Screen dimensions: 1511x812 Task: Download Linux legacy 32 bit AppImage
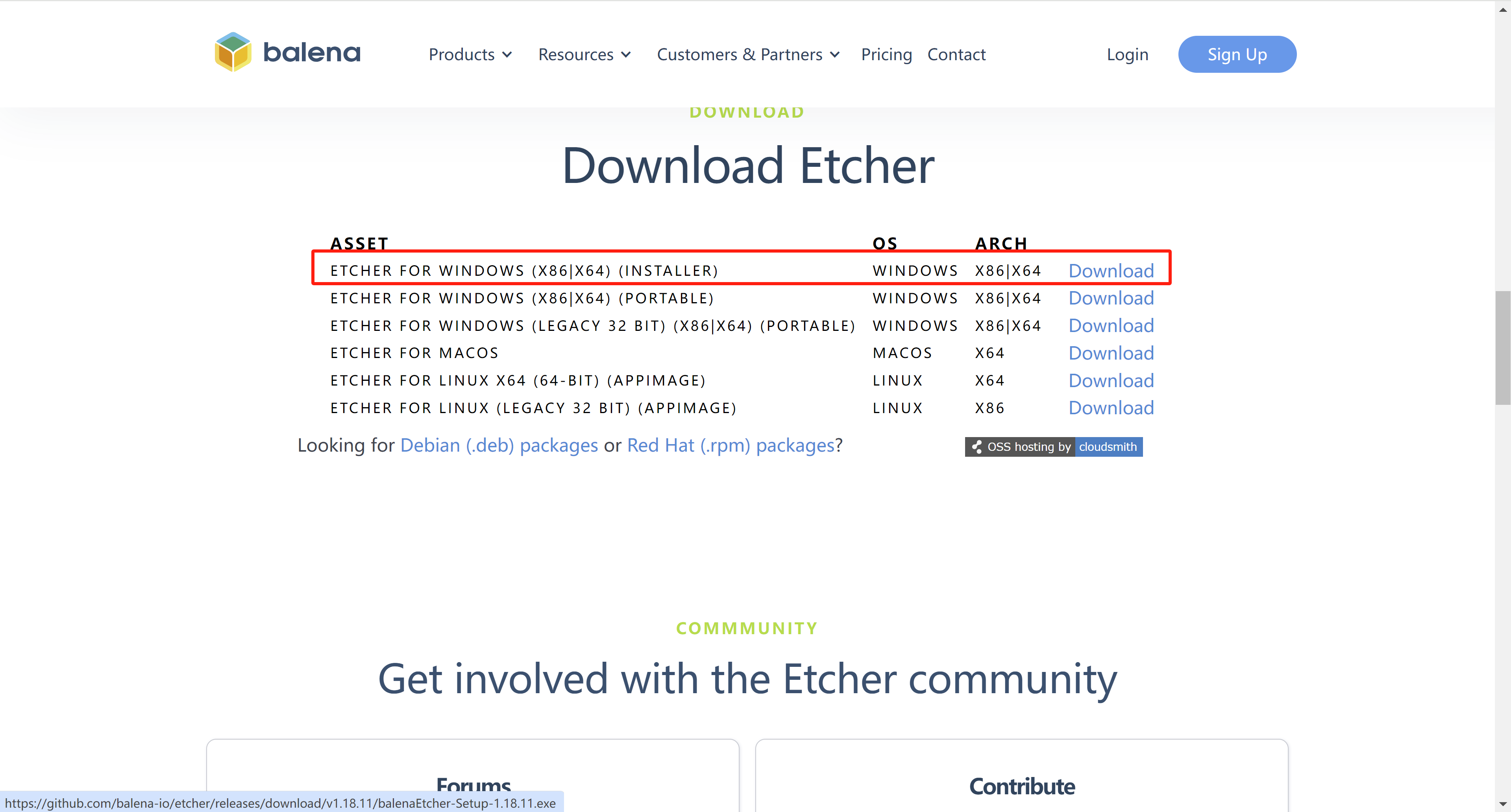point(1111,408)
